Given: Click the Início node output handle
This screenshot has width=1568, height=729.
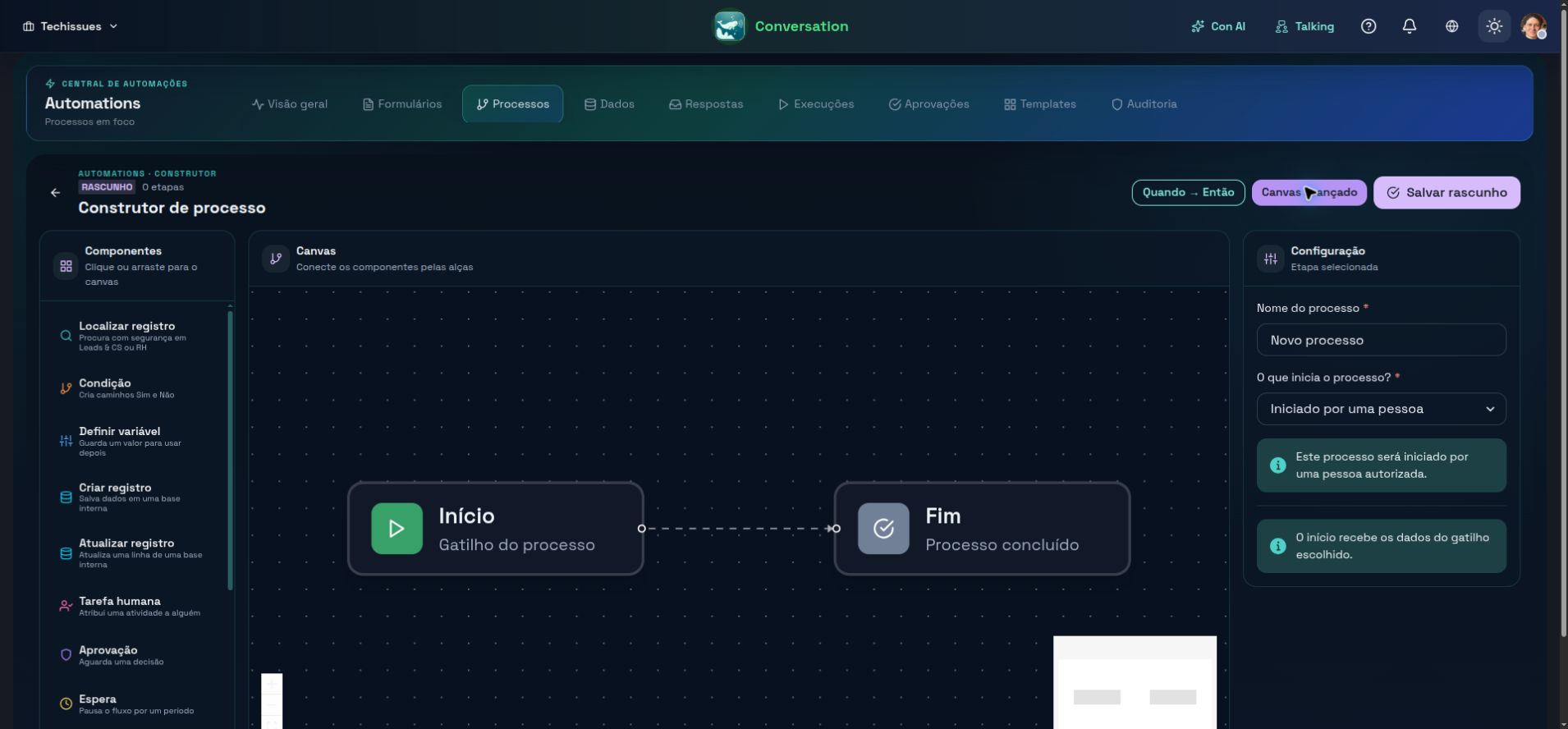Looking at the screenshot, I should point(642,529).
